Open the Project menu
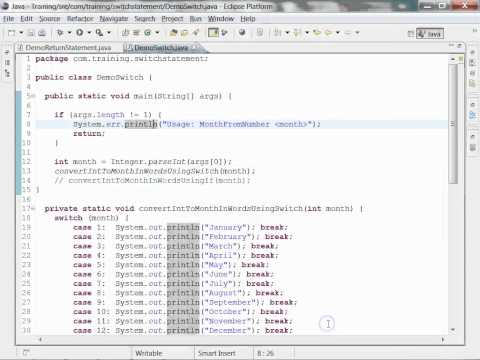This screenshot has height=360, width=480. [x=172, y=19]
